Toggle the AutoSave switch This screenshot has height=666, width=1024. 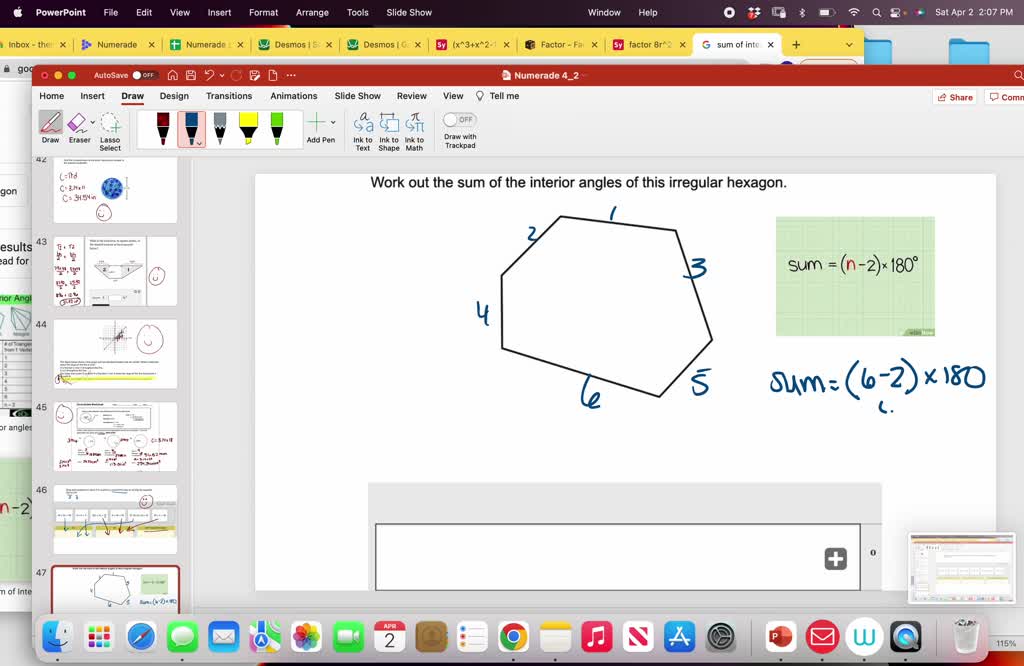pyautogui.click(x=145, y=75)
